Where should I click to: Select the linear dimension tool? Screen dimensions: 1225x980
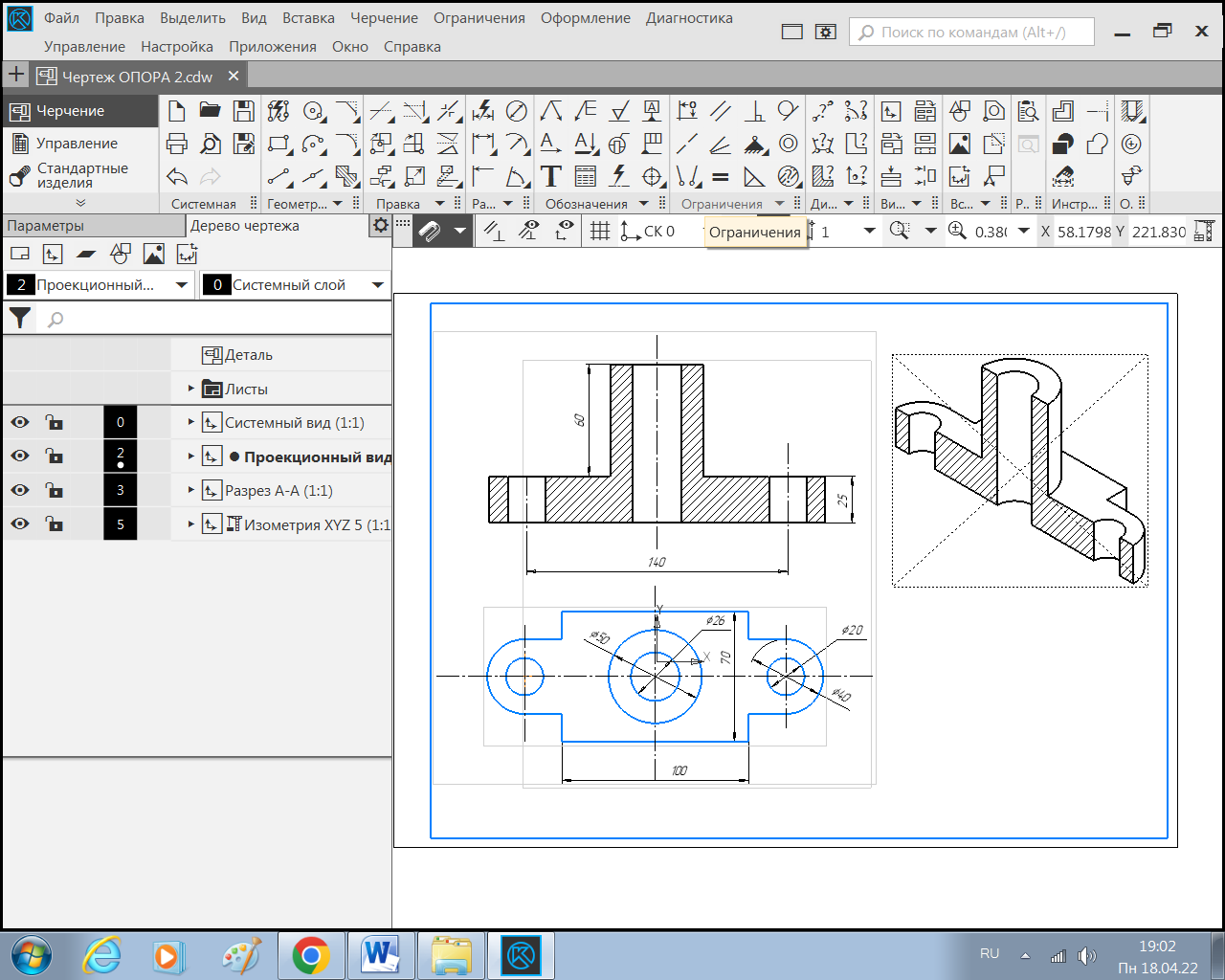pyautogui.click(x=484, y=144)
